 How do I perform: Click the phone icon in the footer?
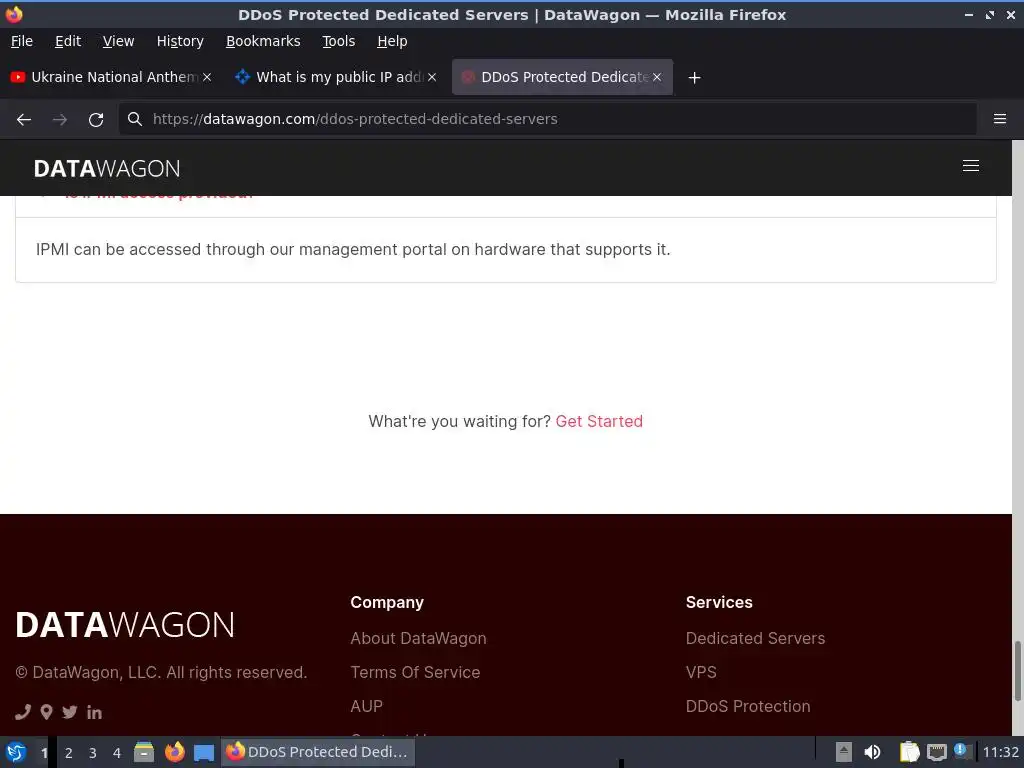click(23, 712)
